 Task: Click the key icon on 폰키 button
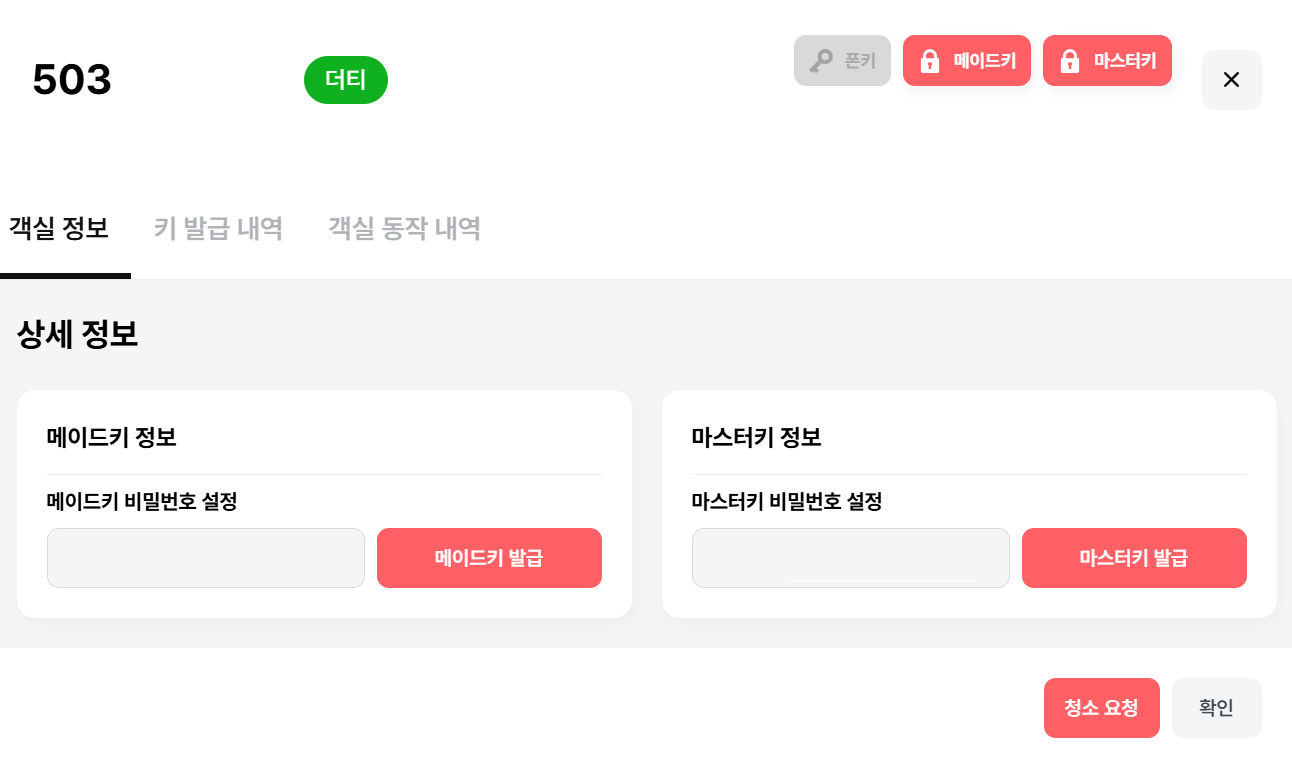pos(821,61)
